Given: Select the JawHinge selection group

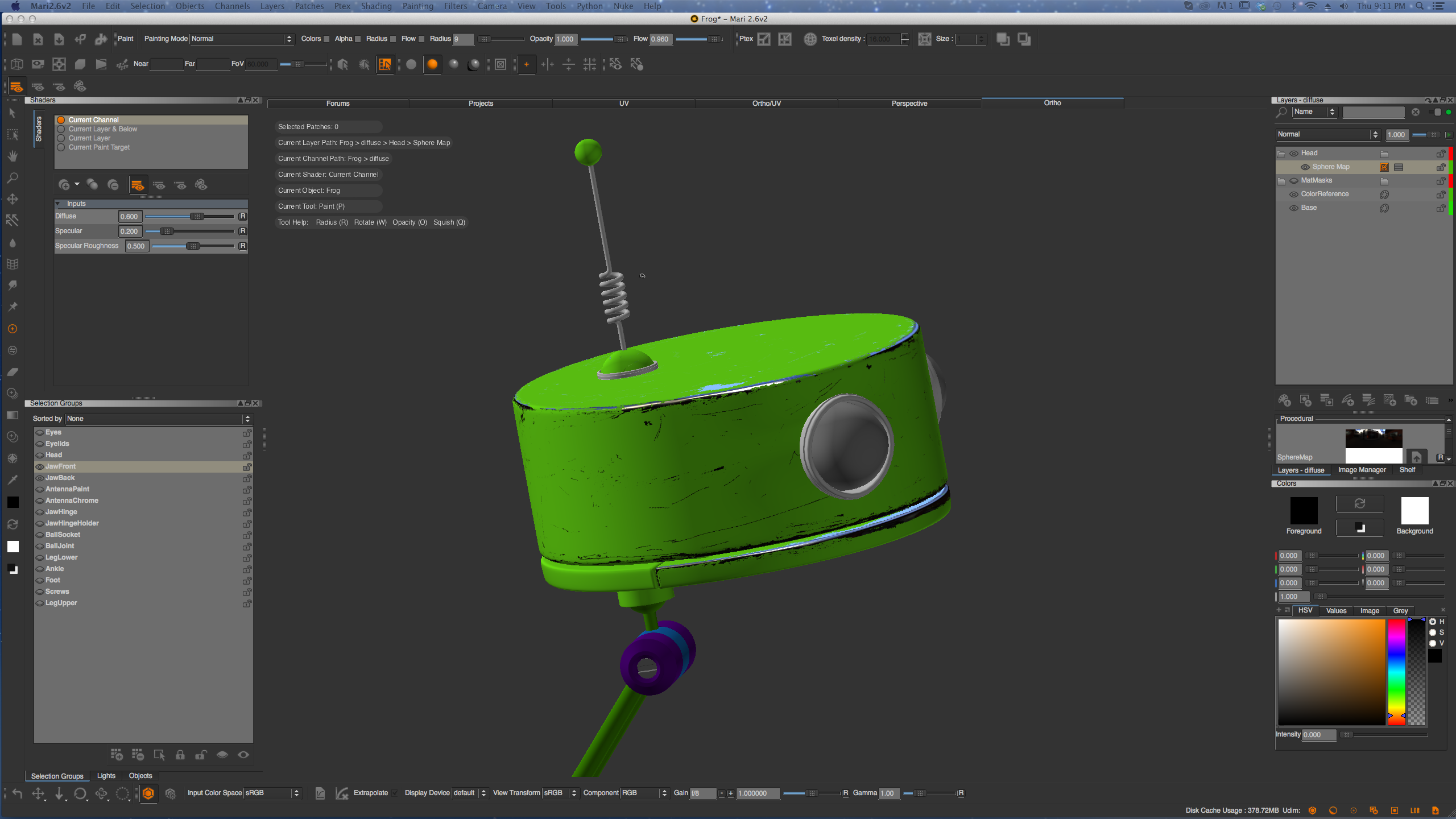Looking at the screenshot, I should [61, 512].
